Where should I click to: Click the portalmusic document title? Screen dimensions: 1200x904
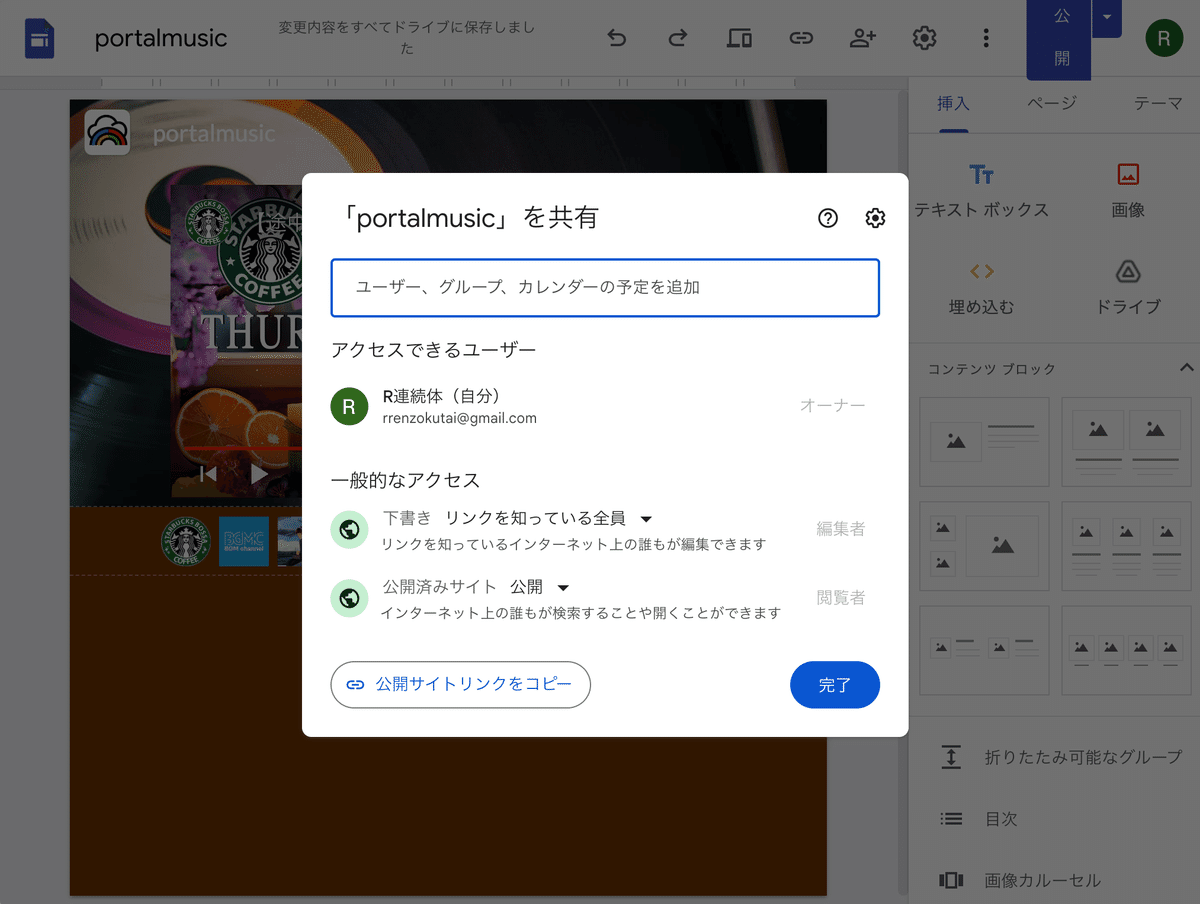point(161,39)
